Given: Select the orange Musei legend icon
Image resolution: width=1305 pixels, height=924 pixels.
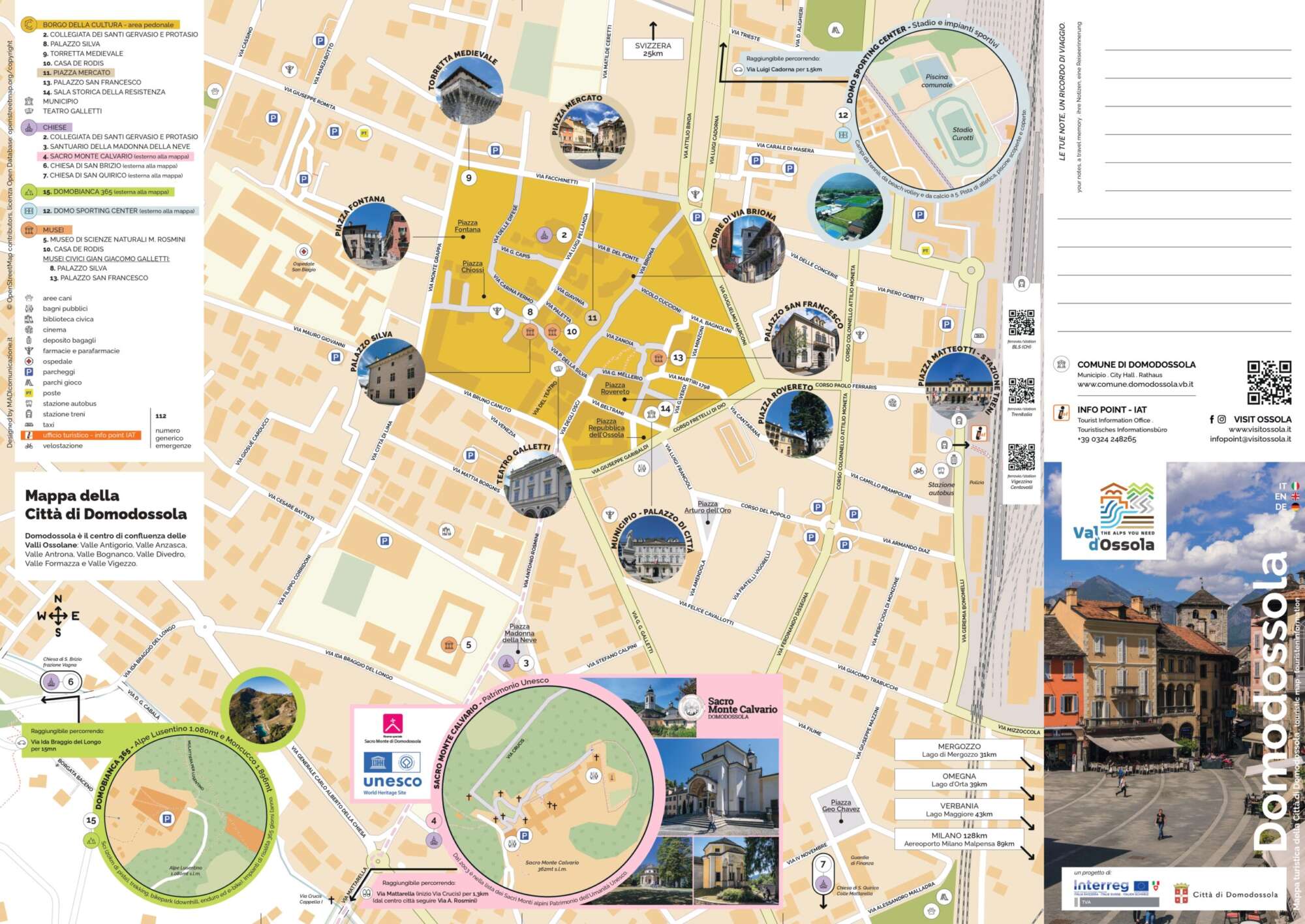Looking at the screenshot, I should (29, 230).
